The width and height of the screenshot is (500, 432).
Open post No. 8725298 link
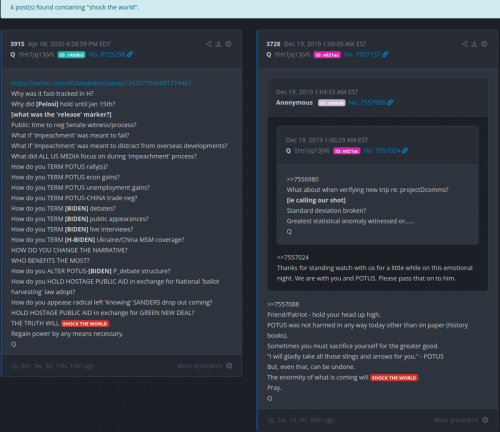[107, 54]
